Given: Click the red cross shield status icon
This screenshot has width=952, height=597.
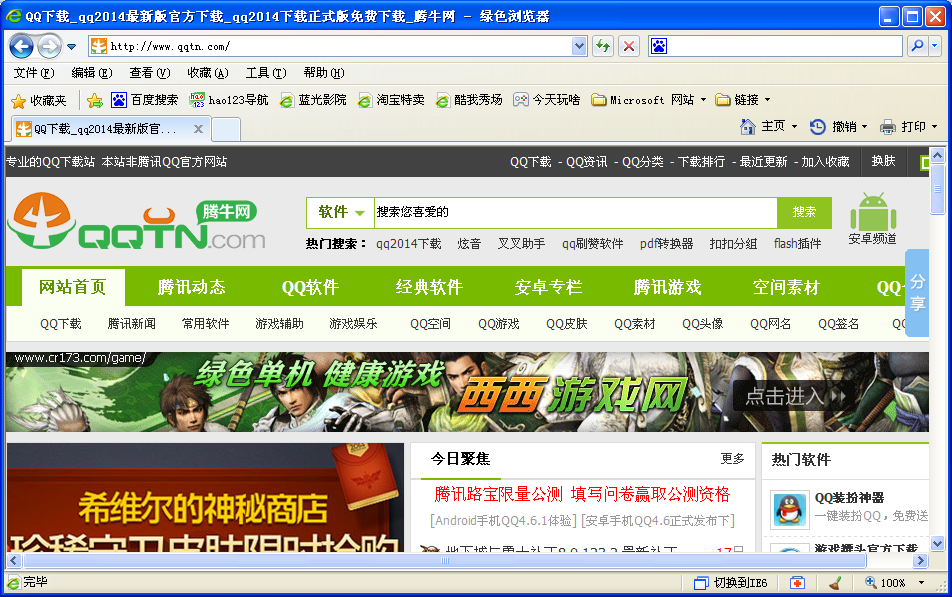Looking at the screenshot, I should pyautogui.click(x=797, y=583).
